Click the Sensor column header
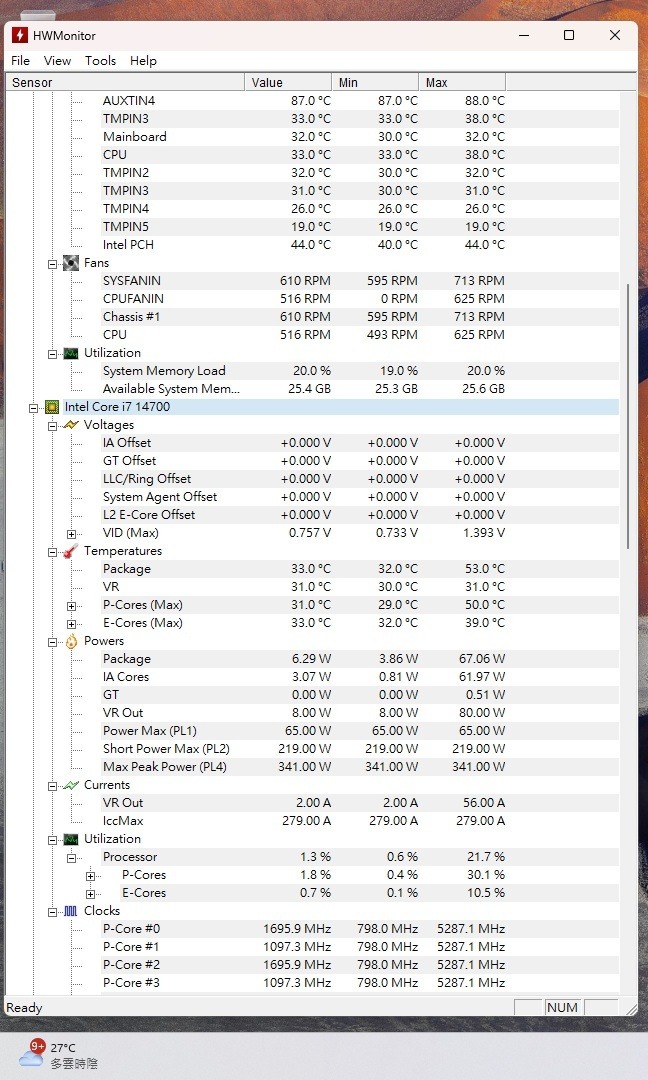The image size is (648, 1080). tap(125, 83)
